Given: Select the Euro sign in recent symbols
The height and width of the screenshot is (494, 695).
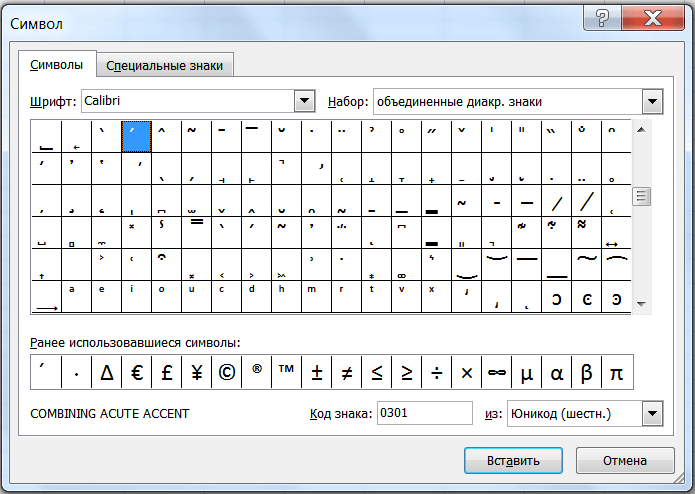Looking at the screenshot, I should pos(136,373).
